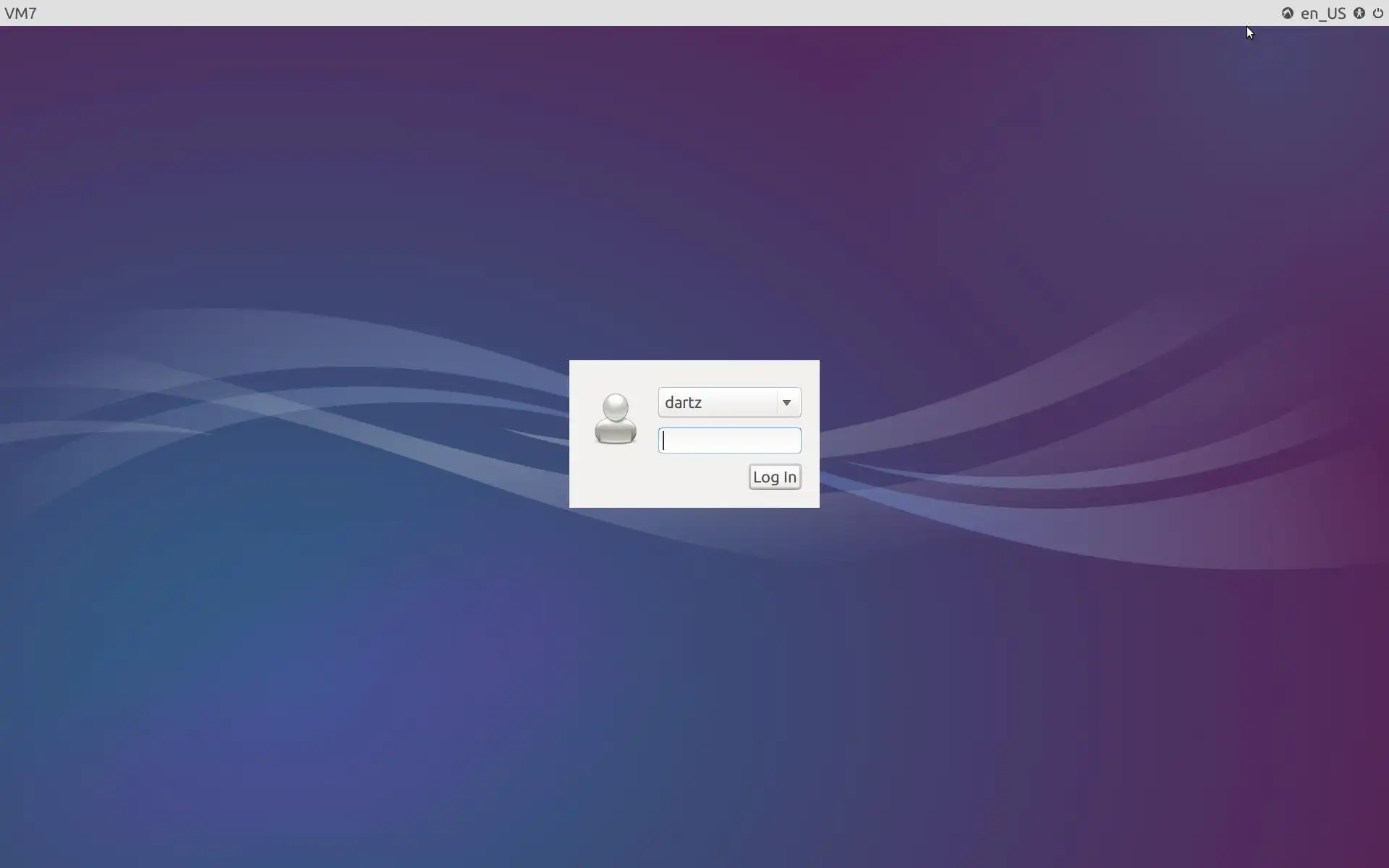Viewport: 1389px width, 868px height.
Task: Change keyboard language from en_US indicator
Action: click(x=1322, y=13)
